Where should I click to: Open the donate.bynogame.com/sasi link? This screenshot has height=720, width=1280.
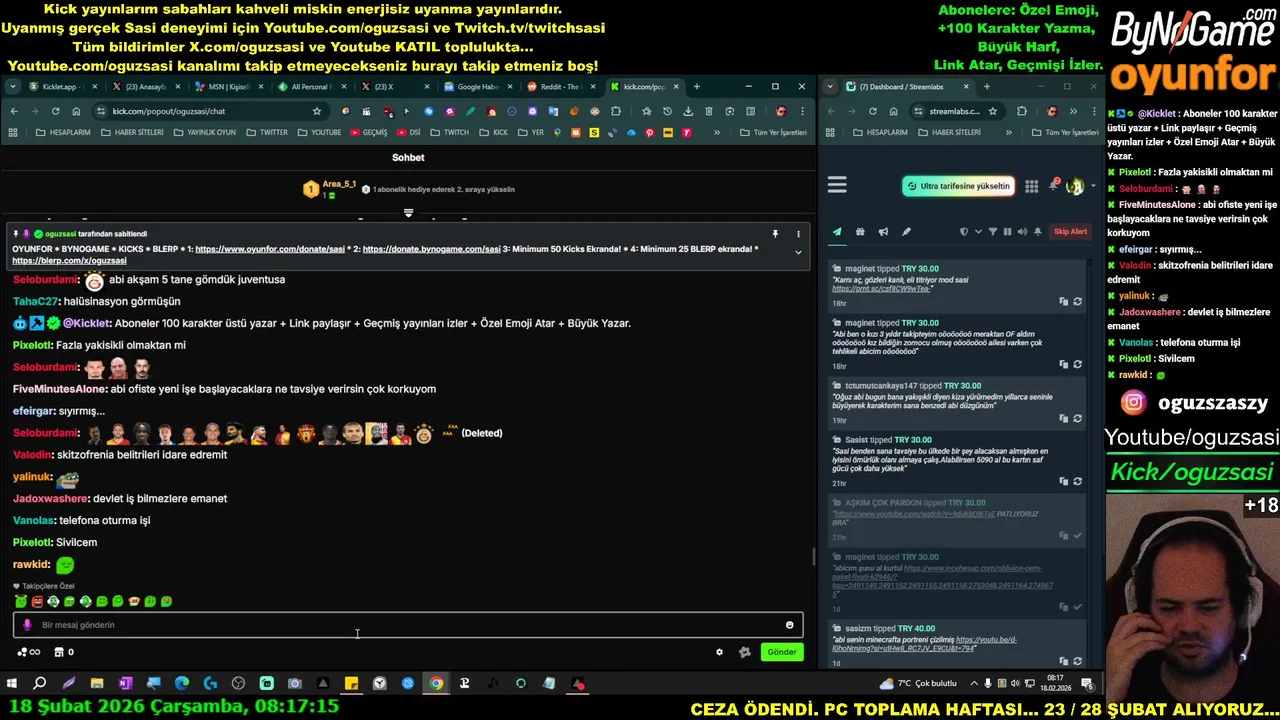[431, 249]
